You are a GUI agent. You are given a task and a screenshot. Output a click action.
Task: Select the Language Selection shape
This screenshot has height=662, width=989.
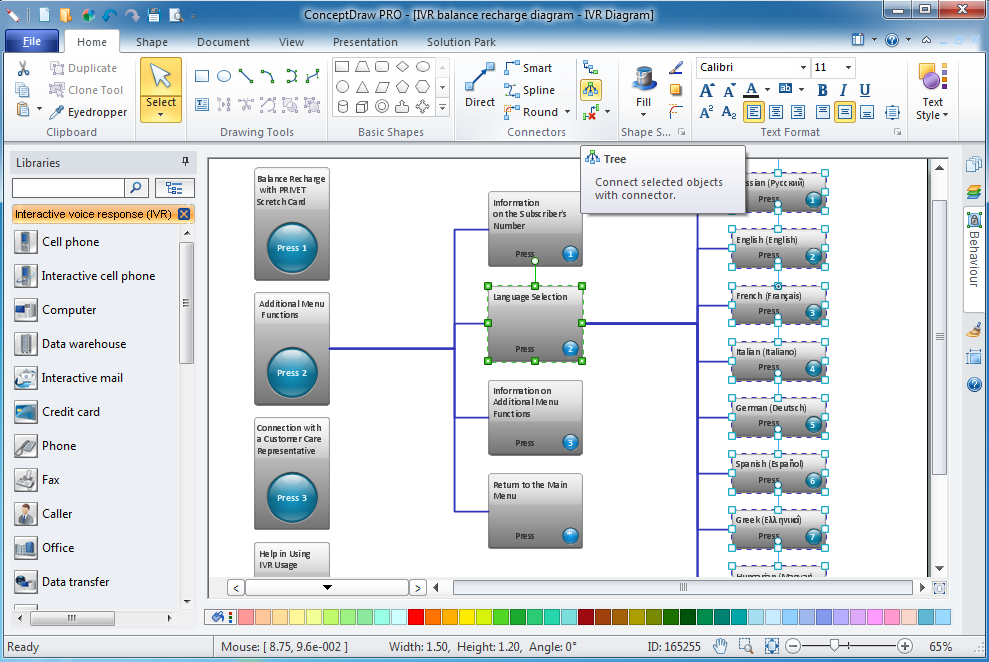point(535,323)
